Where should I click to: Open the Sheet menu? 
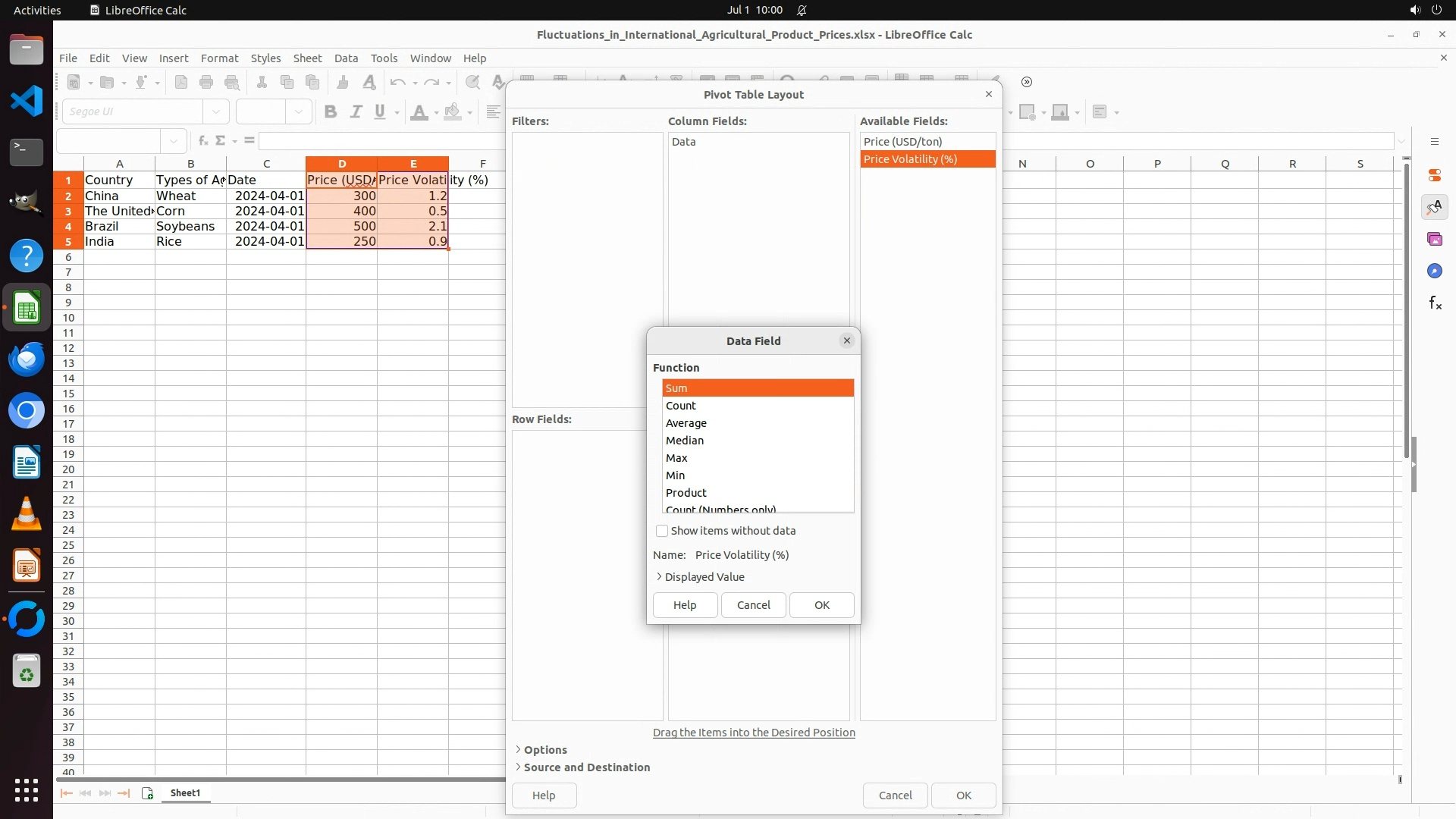307,58
